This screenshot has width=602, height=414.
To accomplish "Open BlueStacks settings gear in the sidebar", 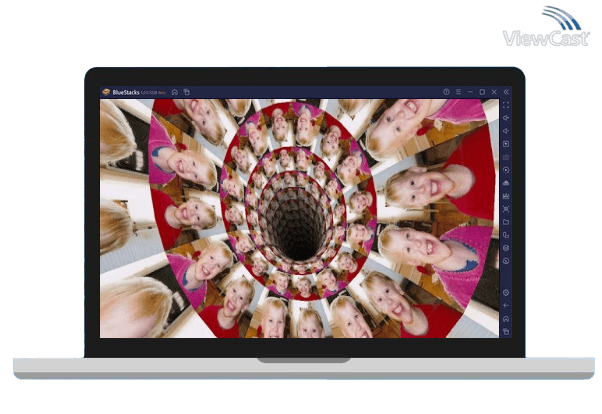I will [x=506, y=293].
